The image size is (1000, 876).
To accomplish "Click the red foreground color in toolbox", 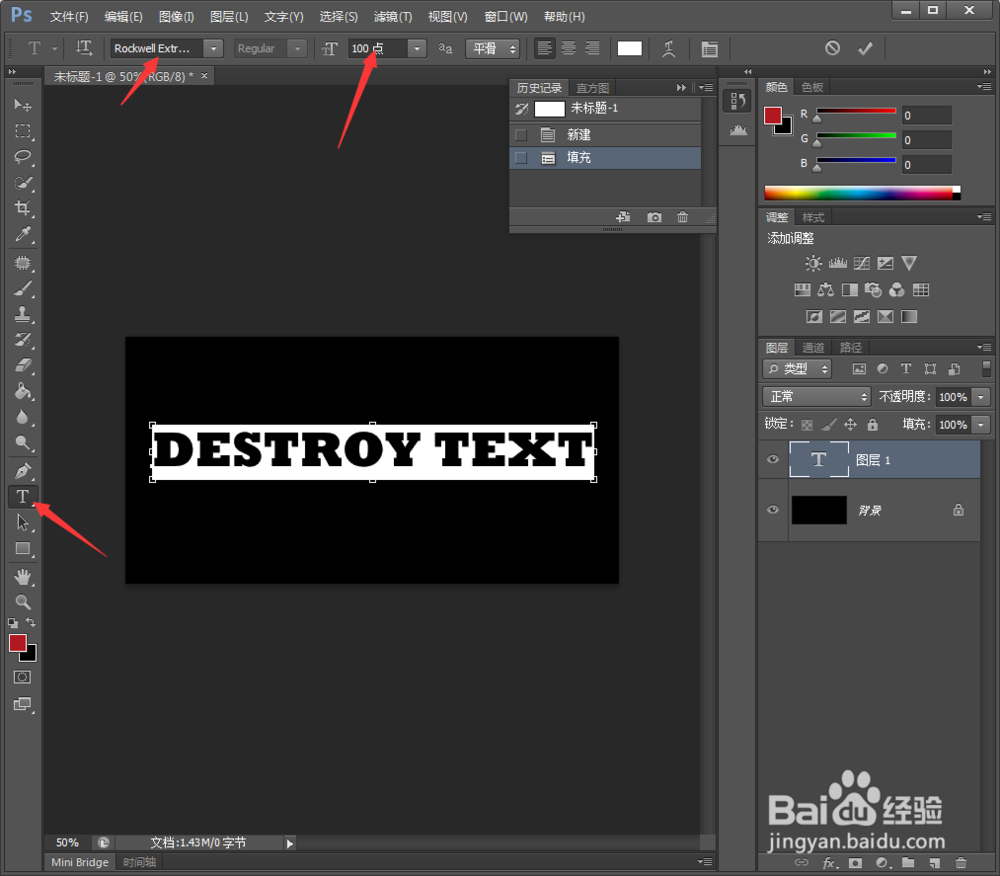I will [x=17, y=643].
